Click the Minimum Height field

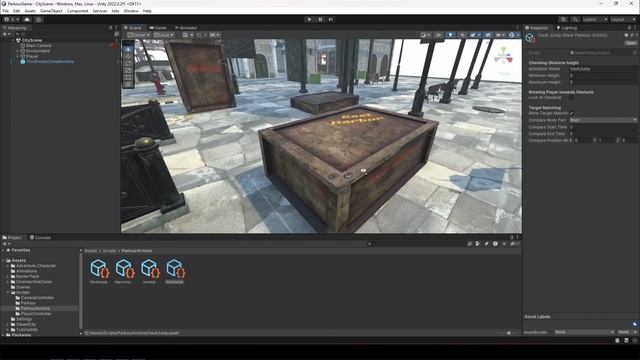[x=602, y=76]
